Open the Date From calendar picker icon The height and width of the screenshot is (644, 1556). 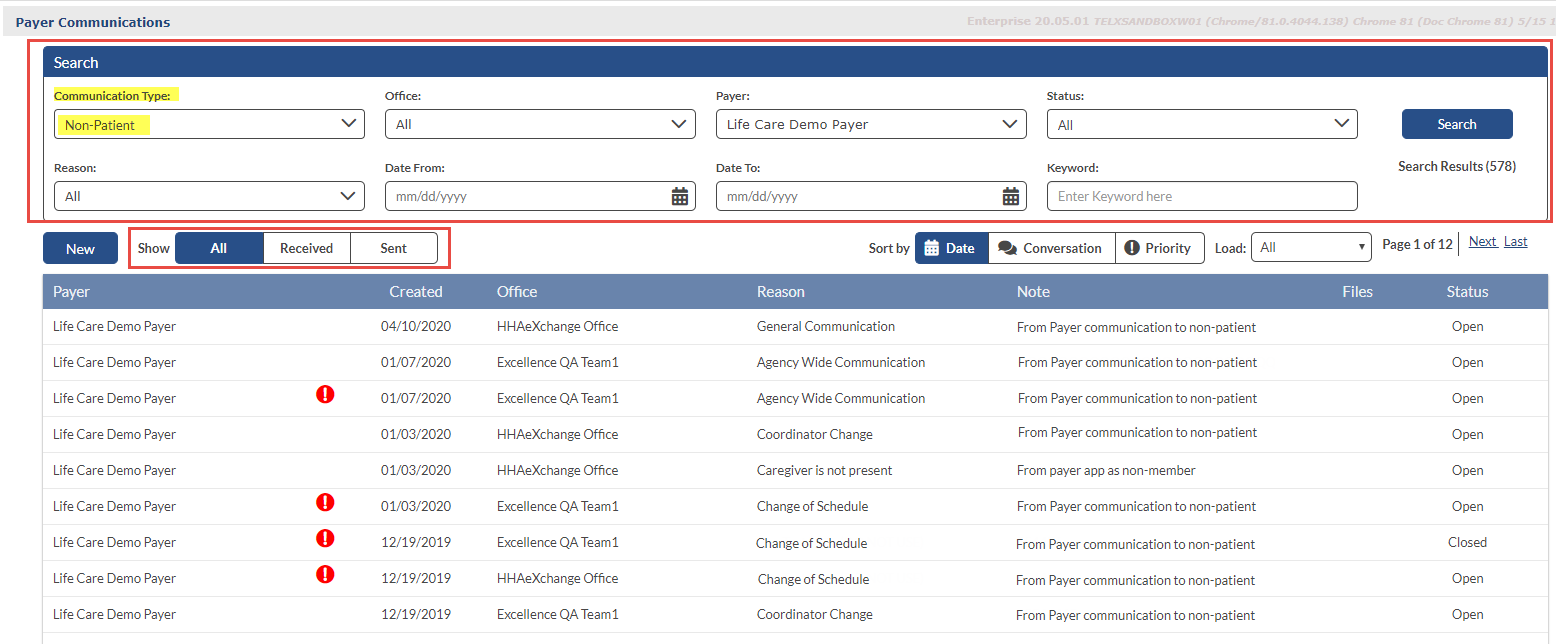[x=680, y=196]
